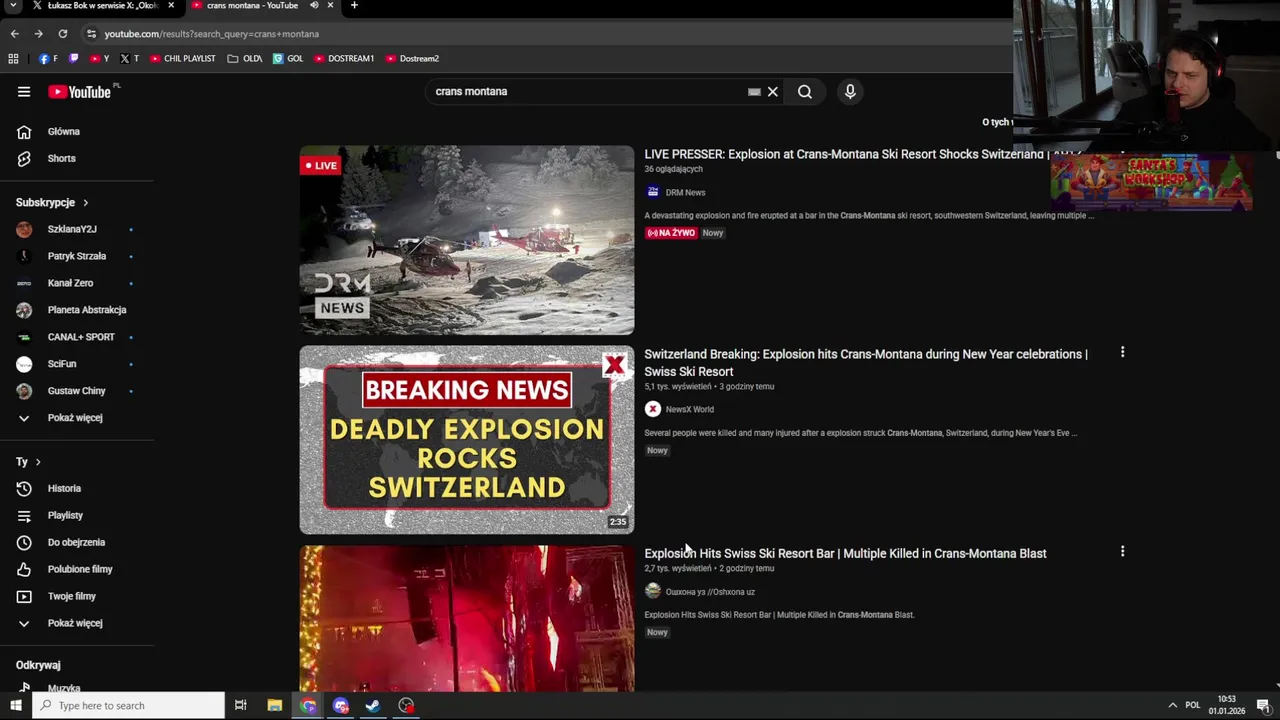
Task: Open the NewsX World channel avatar
Action: pos(653,409)
